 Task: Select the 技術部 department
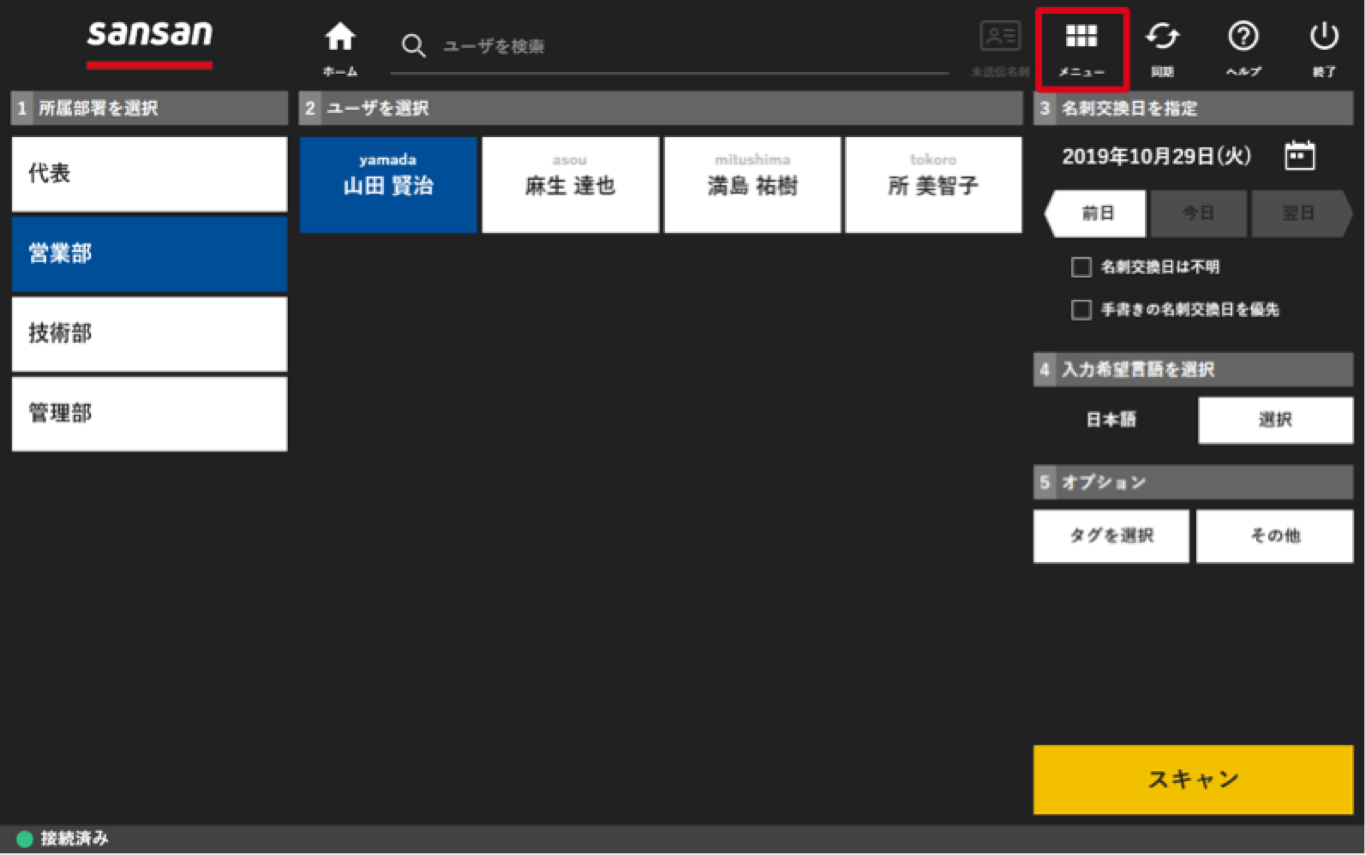[x=148, y=334]
